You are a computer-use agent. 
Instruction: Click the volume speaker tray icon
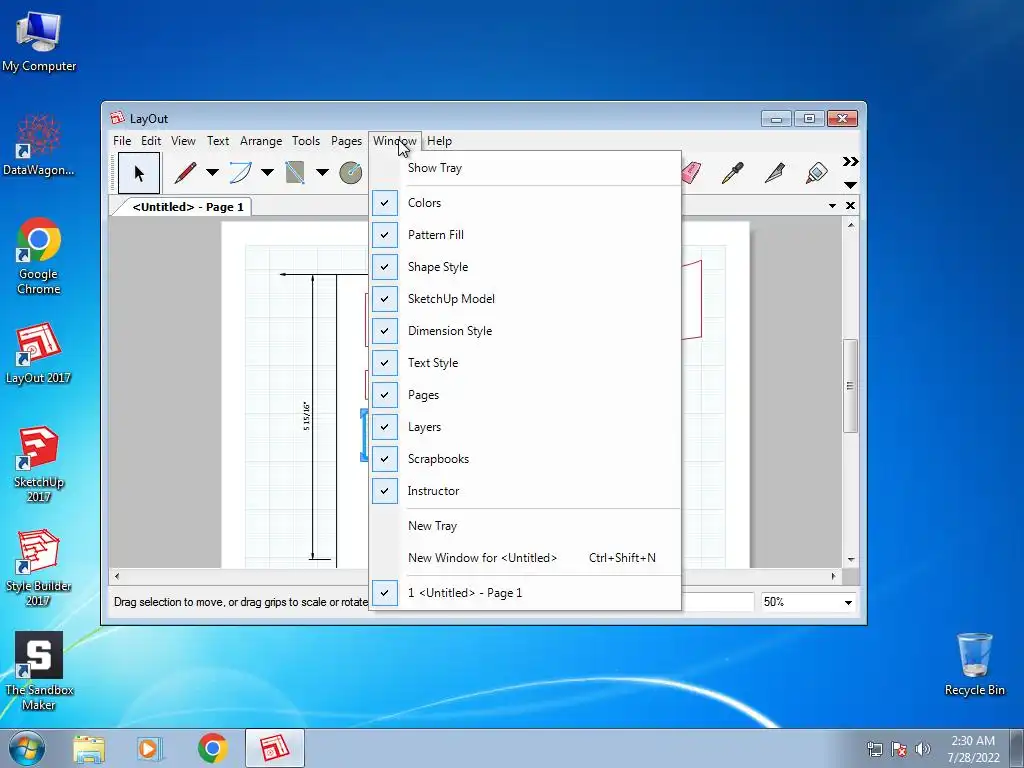pos(922,748)
